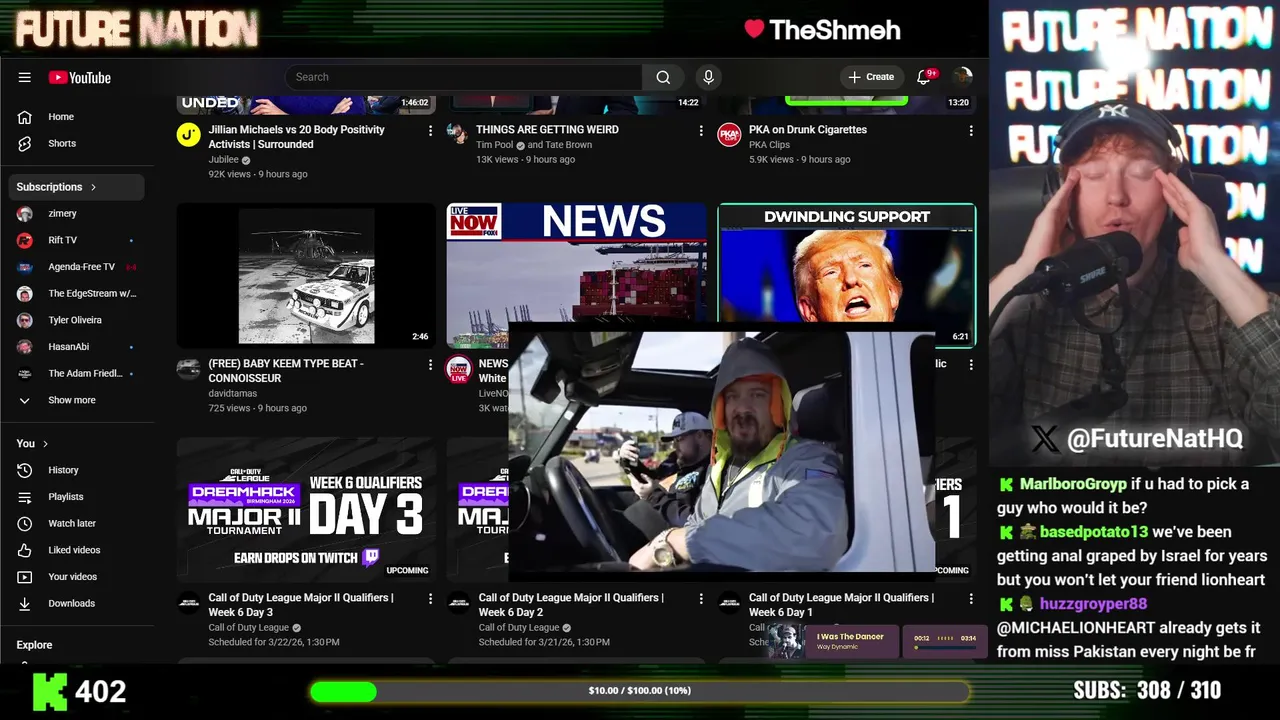Open more options for PKA on Drunk Cigarettes
The height and width of the screenshot is (720, 1280).
tap(971, 131)
